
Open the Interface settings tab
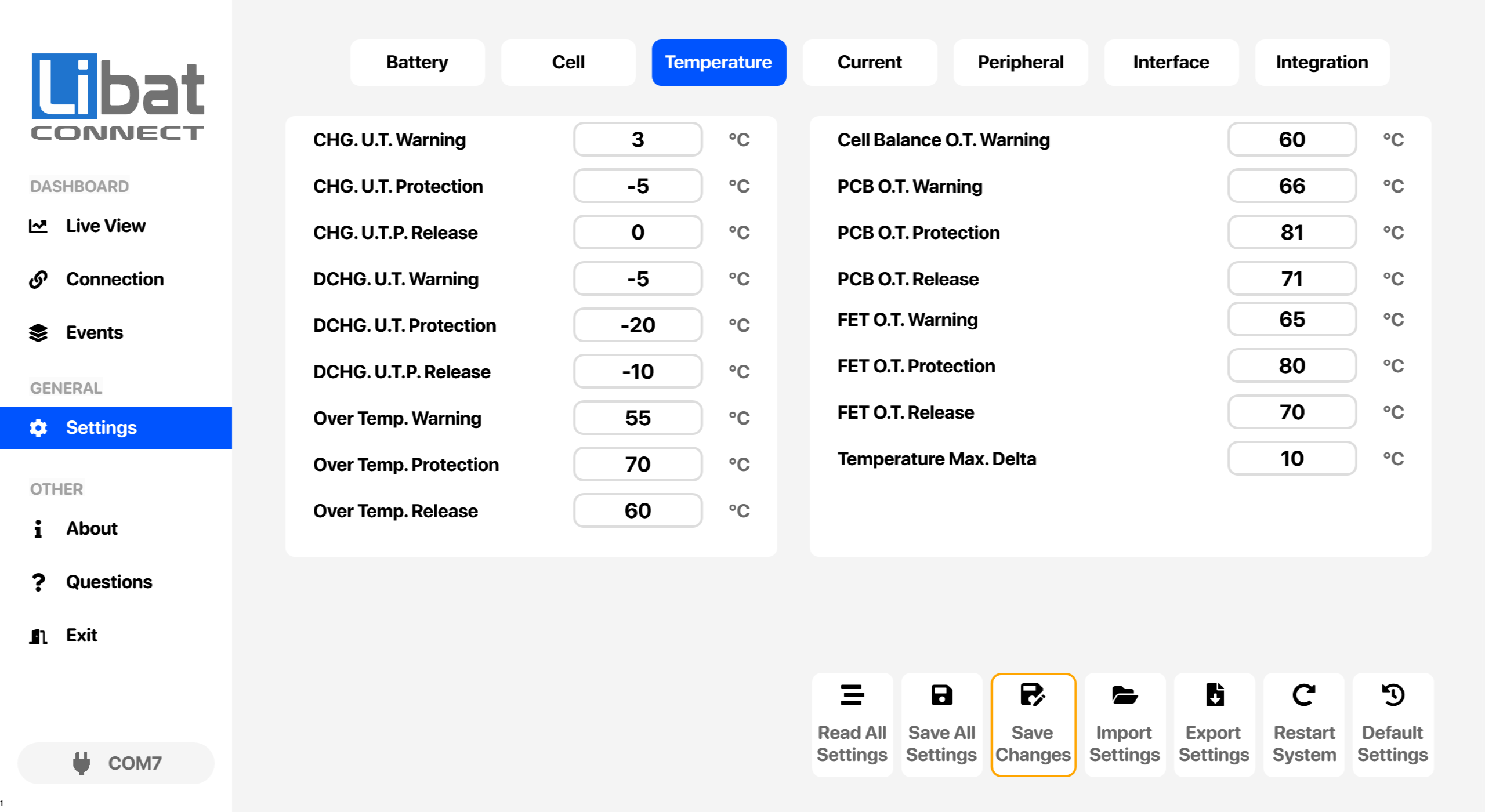(1171, 63)
